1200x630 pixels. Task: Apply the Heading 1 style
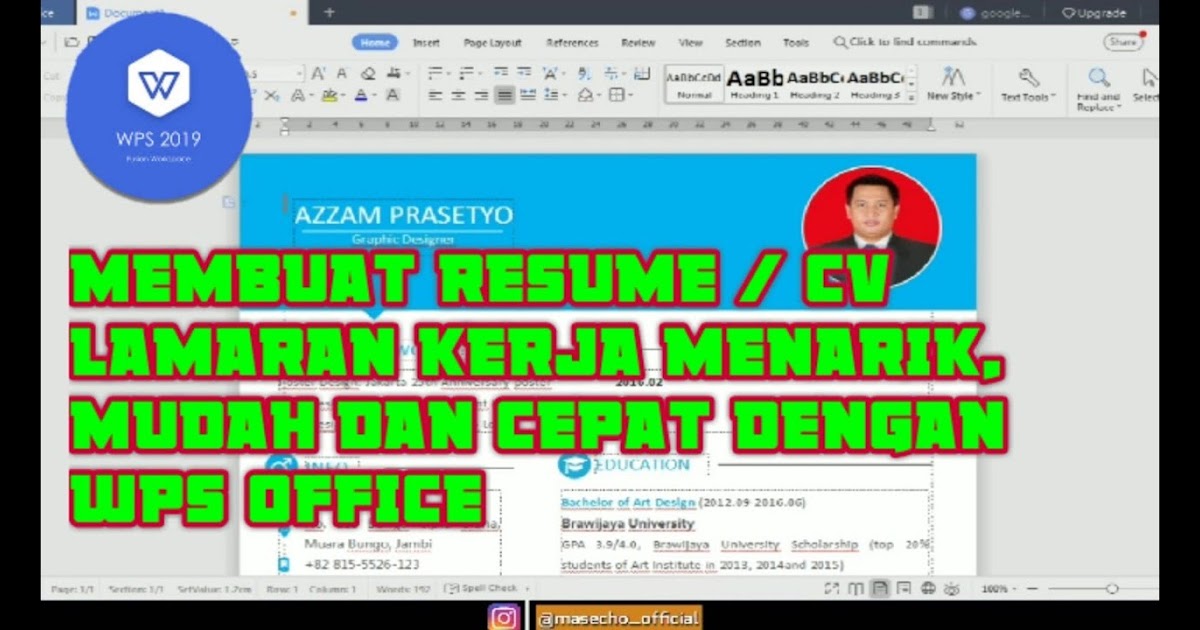(x=754, y=85)
